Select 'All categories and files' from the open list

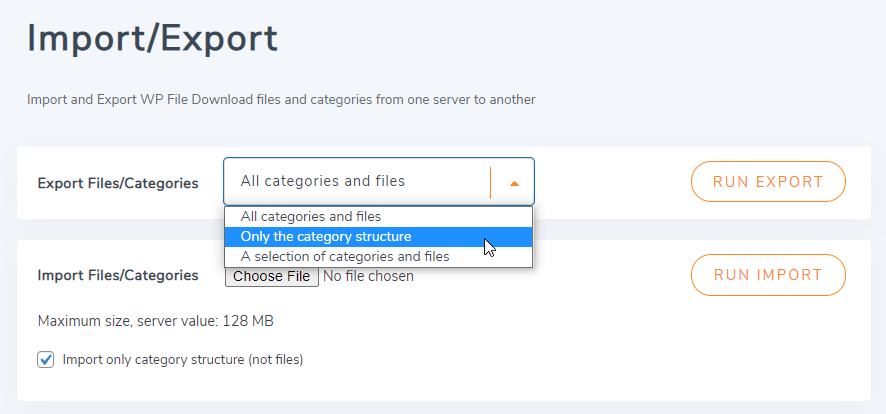click(x=310, y=216)
